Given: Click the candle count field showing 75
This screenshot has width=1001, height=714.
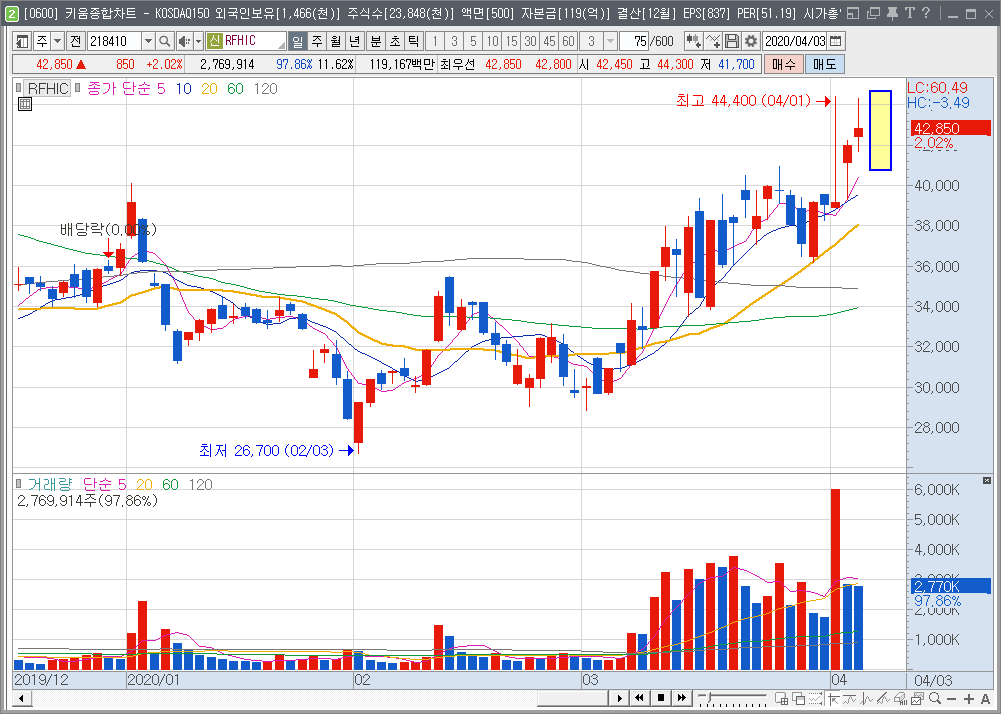Looking at the screenshot, I should point(635,42).
